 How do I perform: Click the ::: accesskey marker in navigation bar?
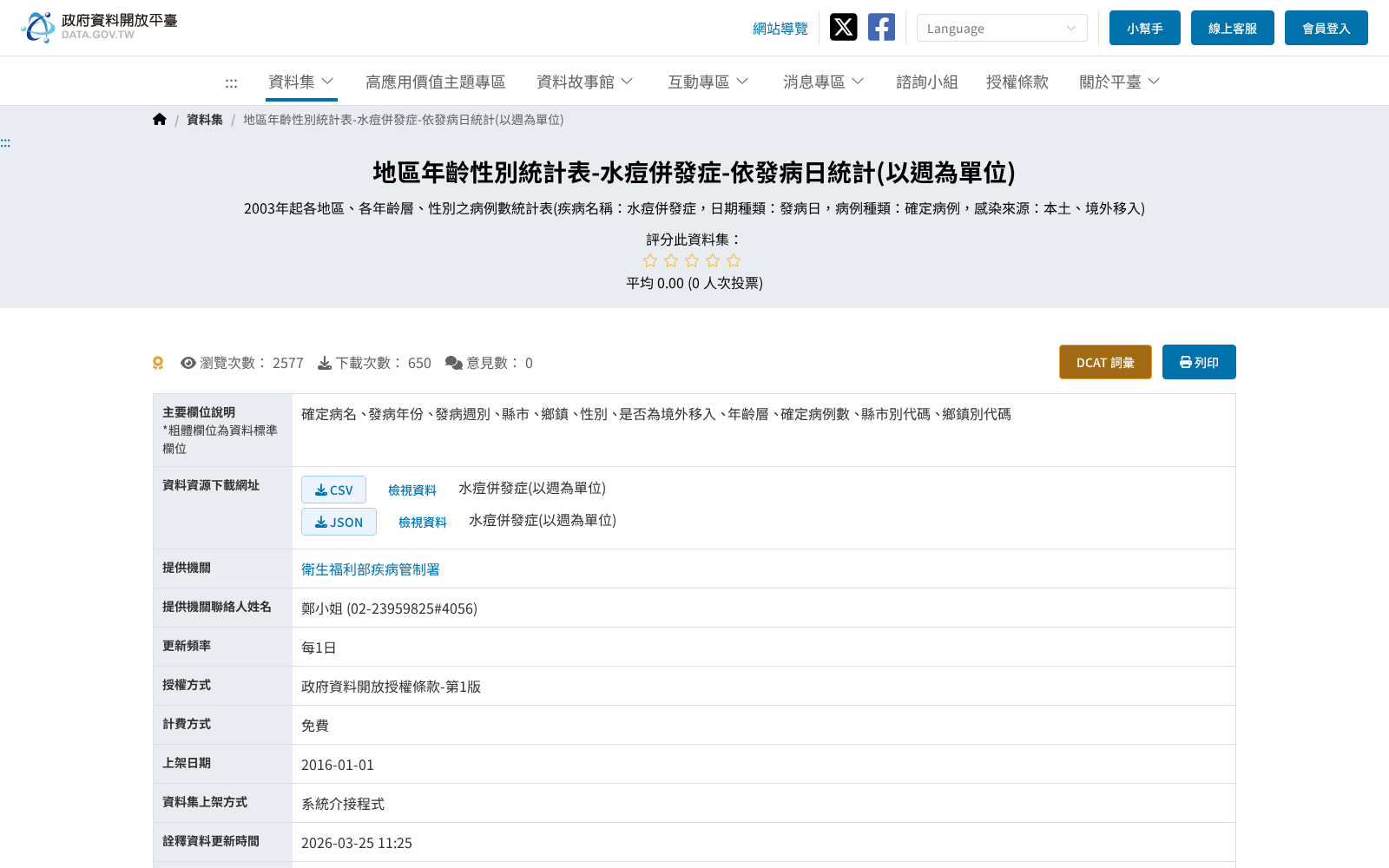(231, 82)
